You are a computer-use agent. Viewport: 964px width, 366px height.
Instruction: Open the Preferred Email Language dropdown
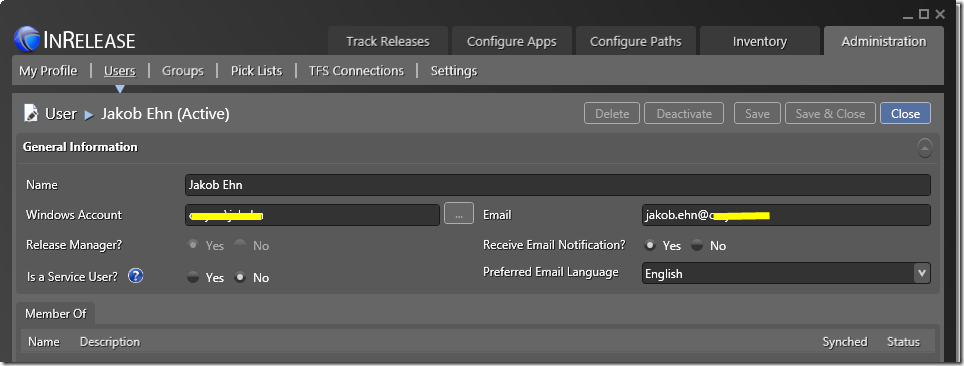[x=922, y=273]
